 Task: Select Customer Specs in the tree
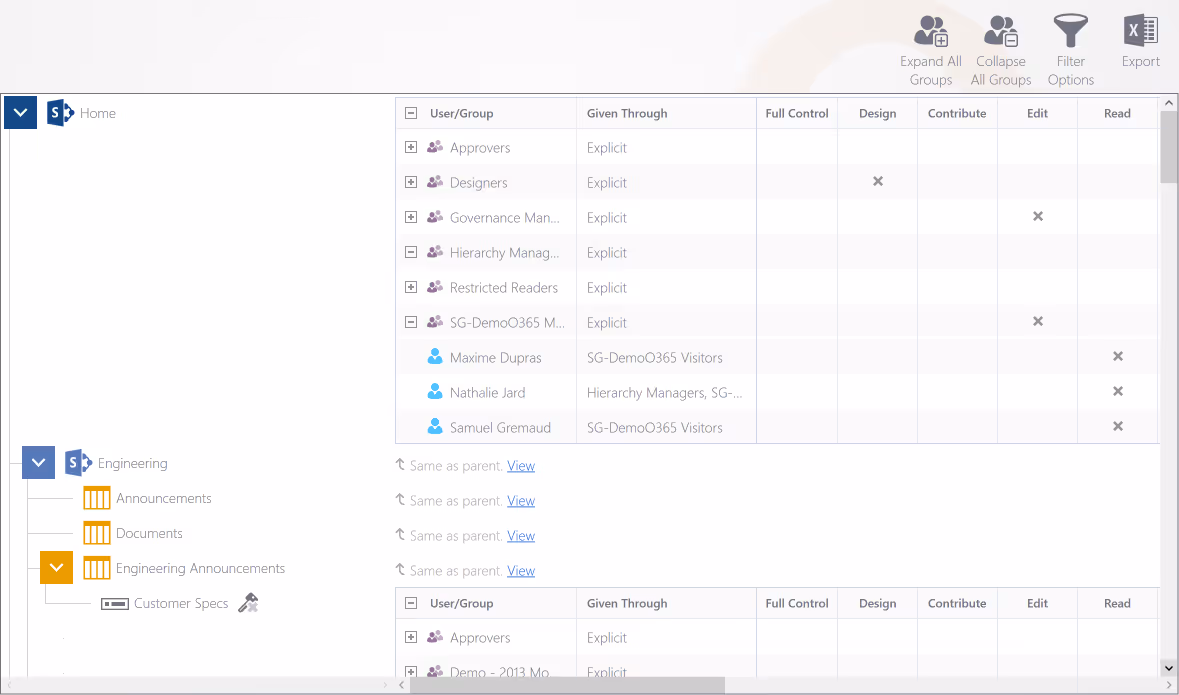(180, 603)
